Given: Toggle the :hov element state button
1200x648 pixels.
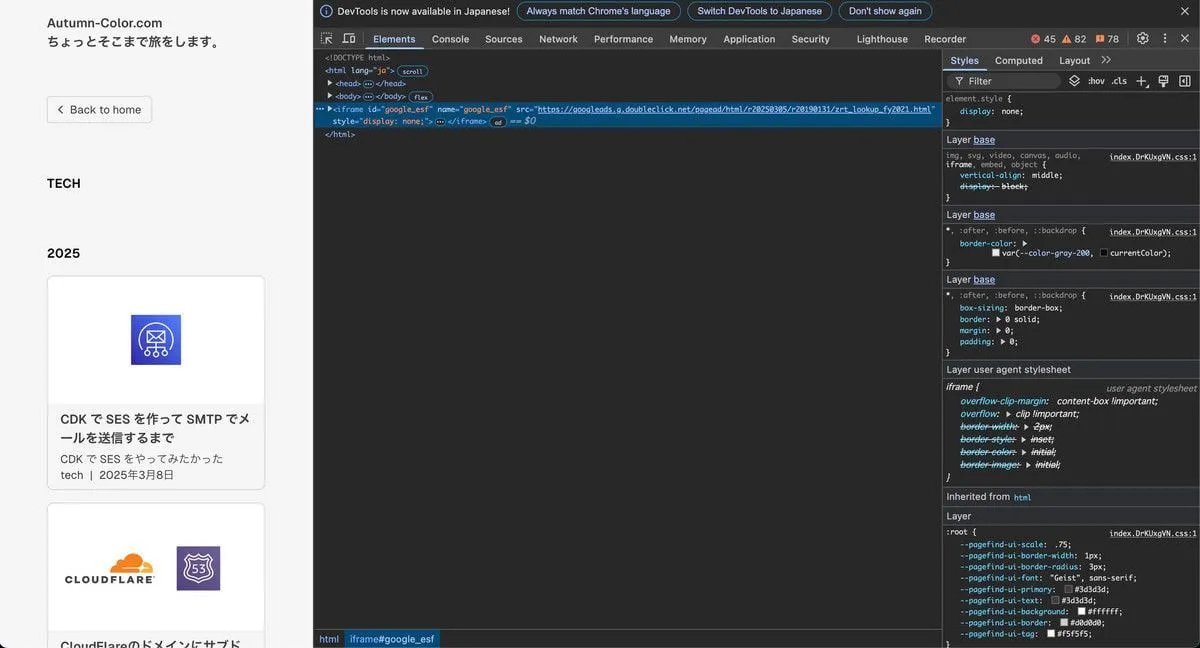Looking at the screenshot, I should (x=1096, y=81).
